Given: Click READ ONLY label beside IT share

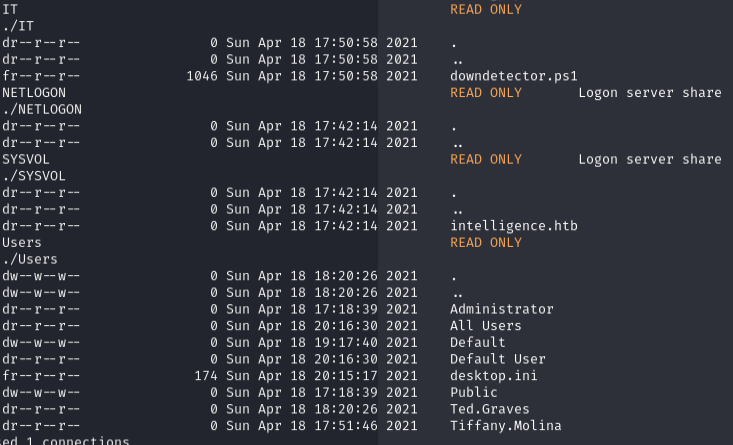Looking at the screenshot, I should (486, 9).
